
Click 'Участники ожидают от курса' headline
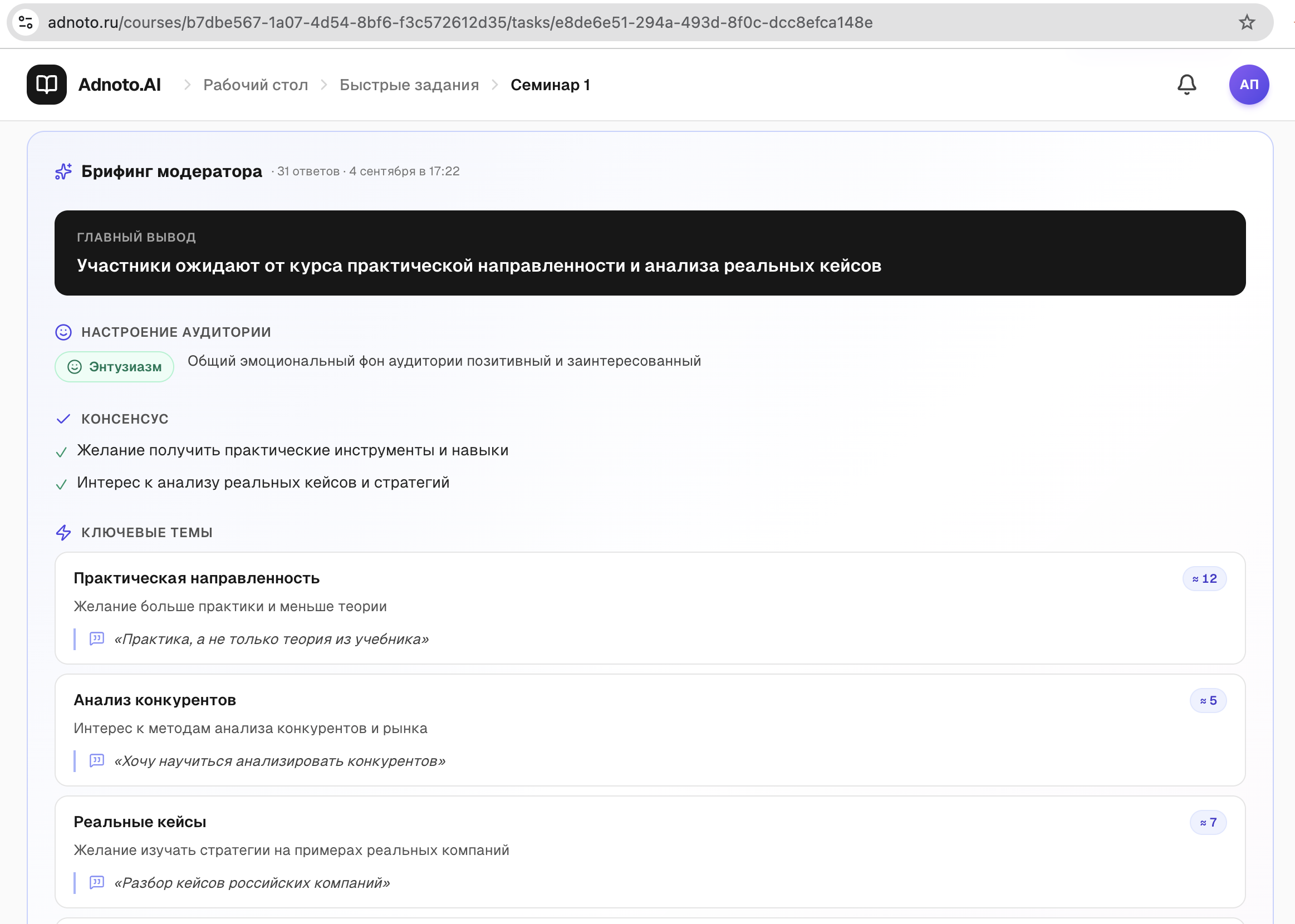click(478, 266)
